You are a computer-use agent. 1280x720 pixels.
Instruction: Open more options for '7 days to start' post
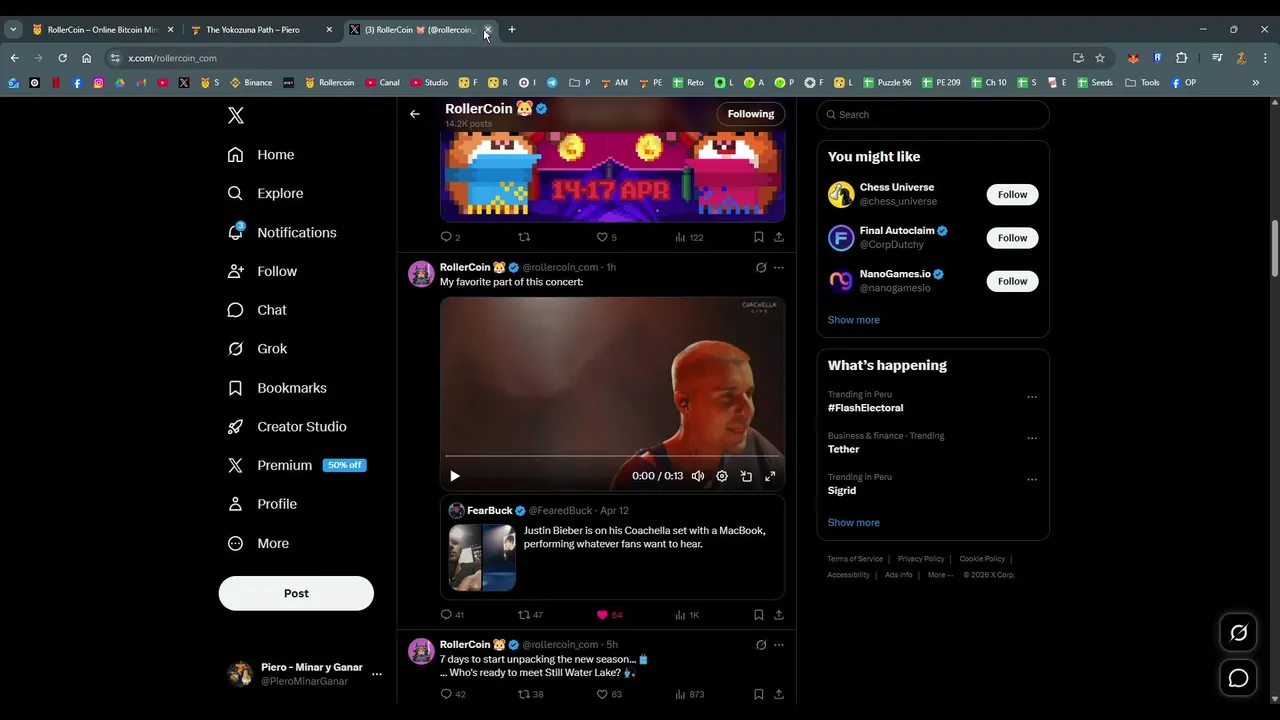[x=778, y=645]
